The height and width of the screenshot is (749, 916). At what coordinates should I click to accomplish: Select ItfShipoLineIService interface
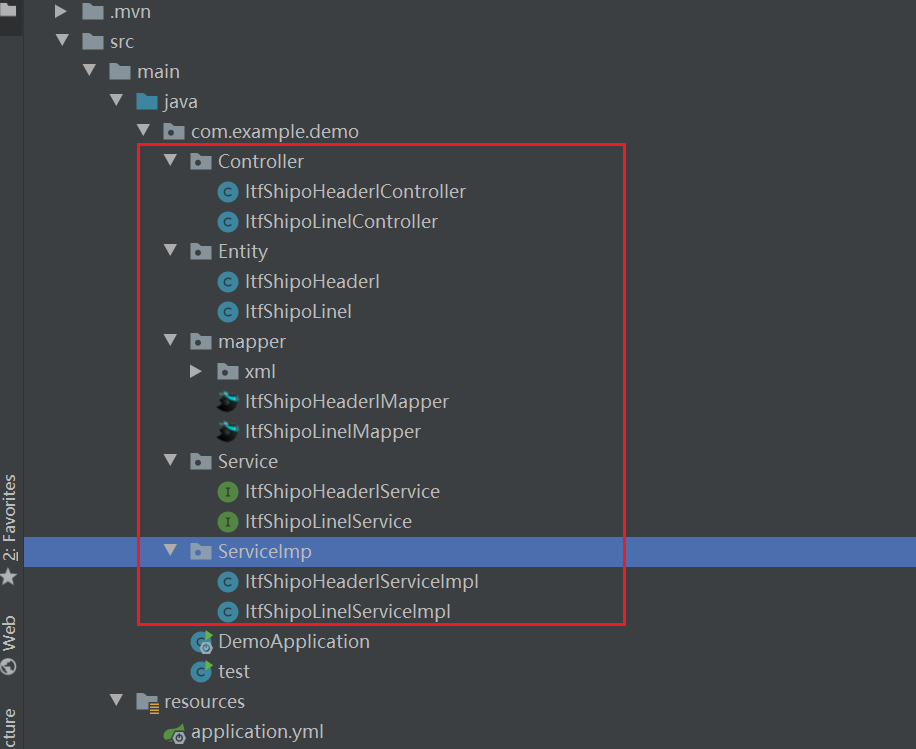click(x=328, y=521)
